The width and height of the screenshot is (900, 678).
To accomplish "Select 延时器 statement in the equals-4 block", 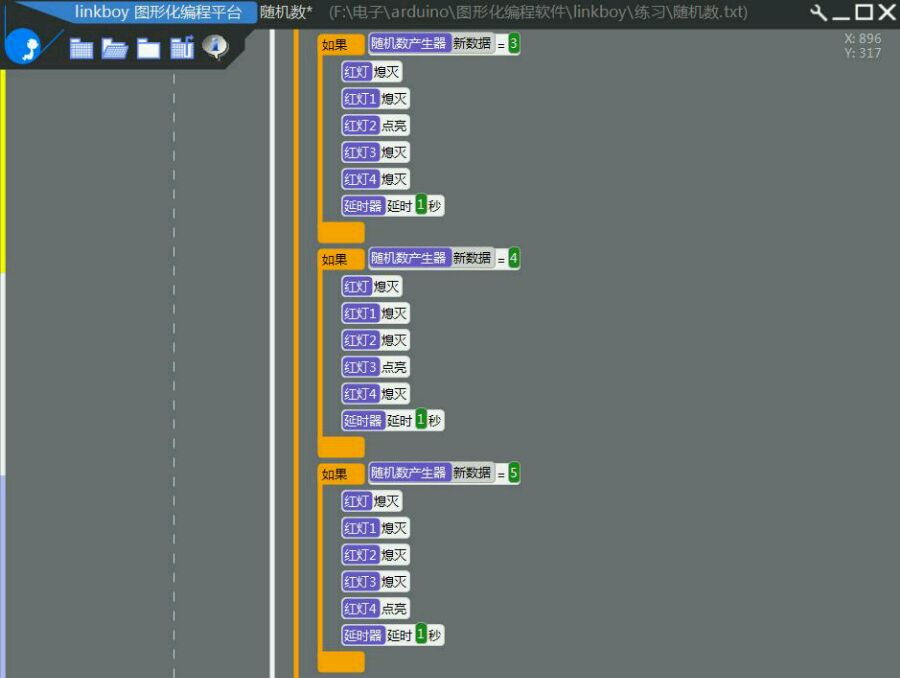I will (393, 420).
